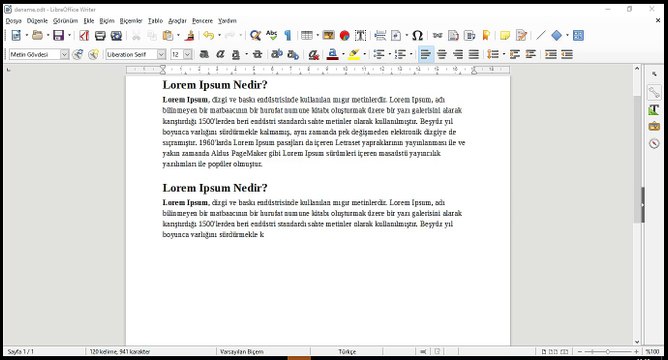The height and width of the screenshot is (360, 668).
Task: Expand the font color arrow
Action: point(343,54)
